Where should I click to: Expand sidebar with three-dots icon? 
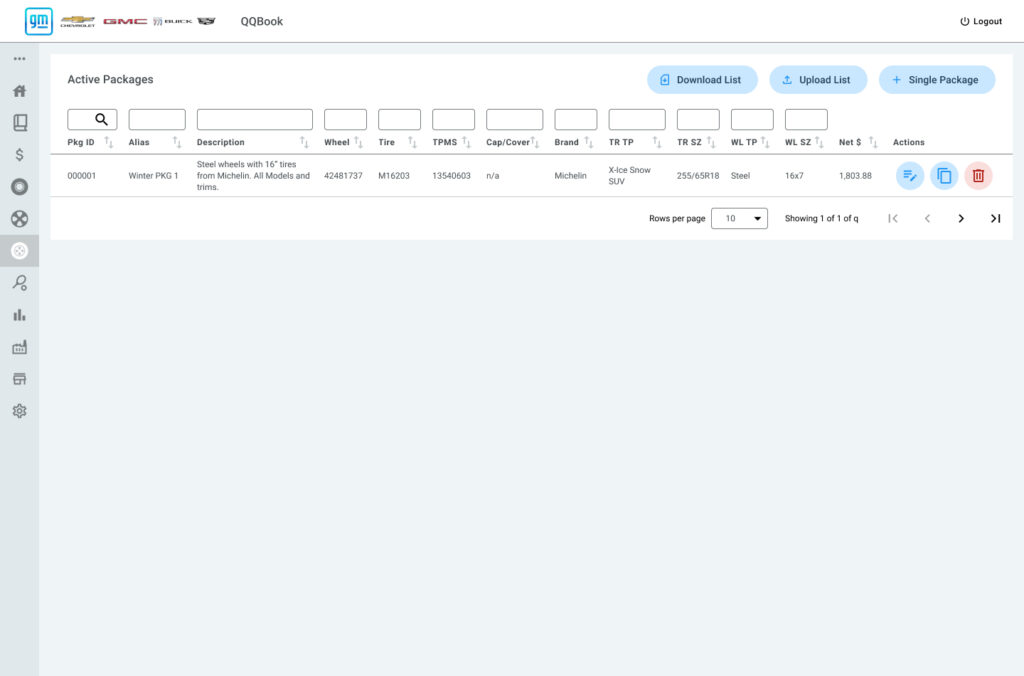[19, 59]
